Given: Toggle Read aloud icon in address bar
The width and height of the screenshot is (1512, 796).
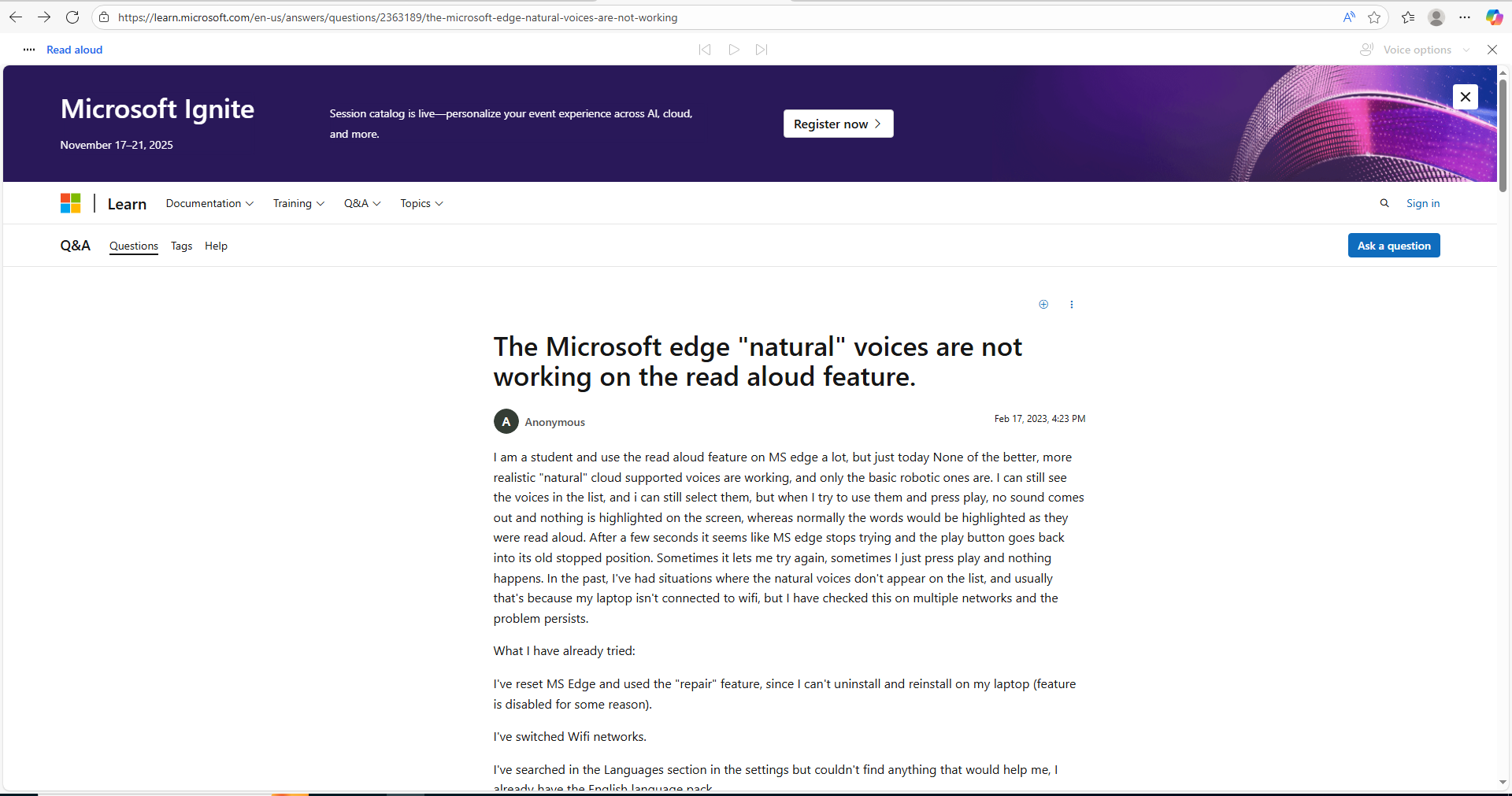Looking at the screenshot, I should 1349,17.
